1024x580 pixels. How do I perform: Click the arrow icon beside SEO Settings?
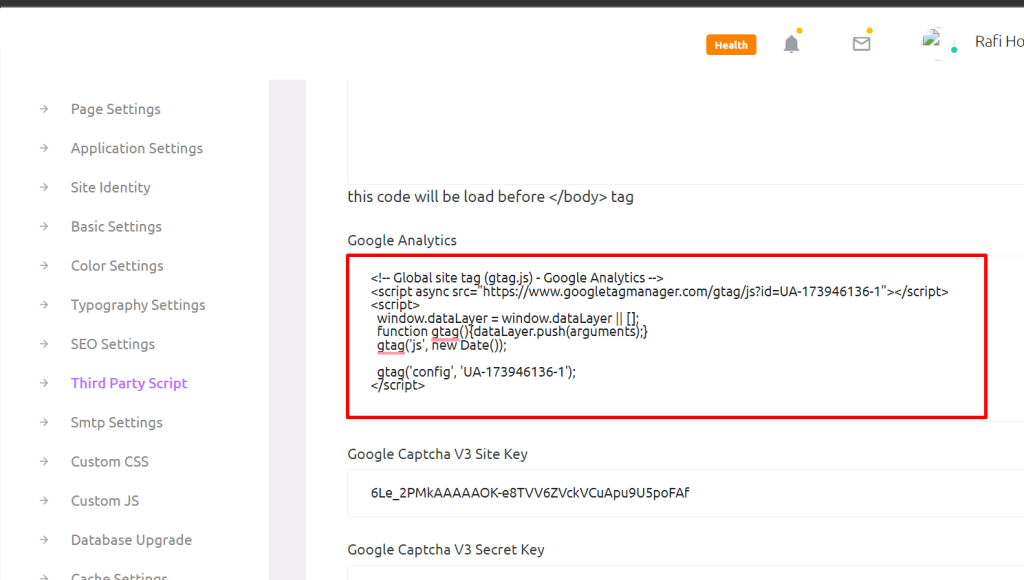[x=44, y=344]
